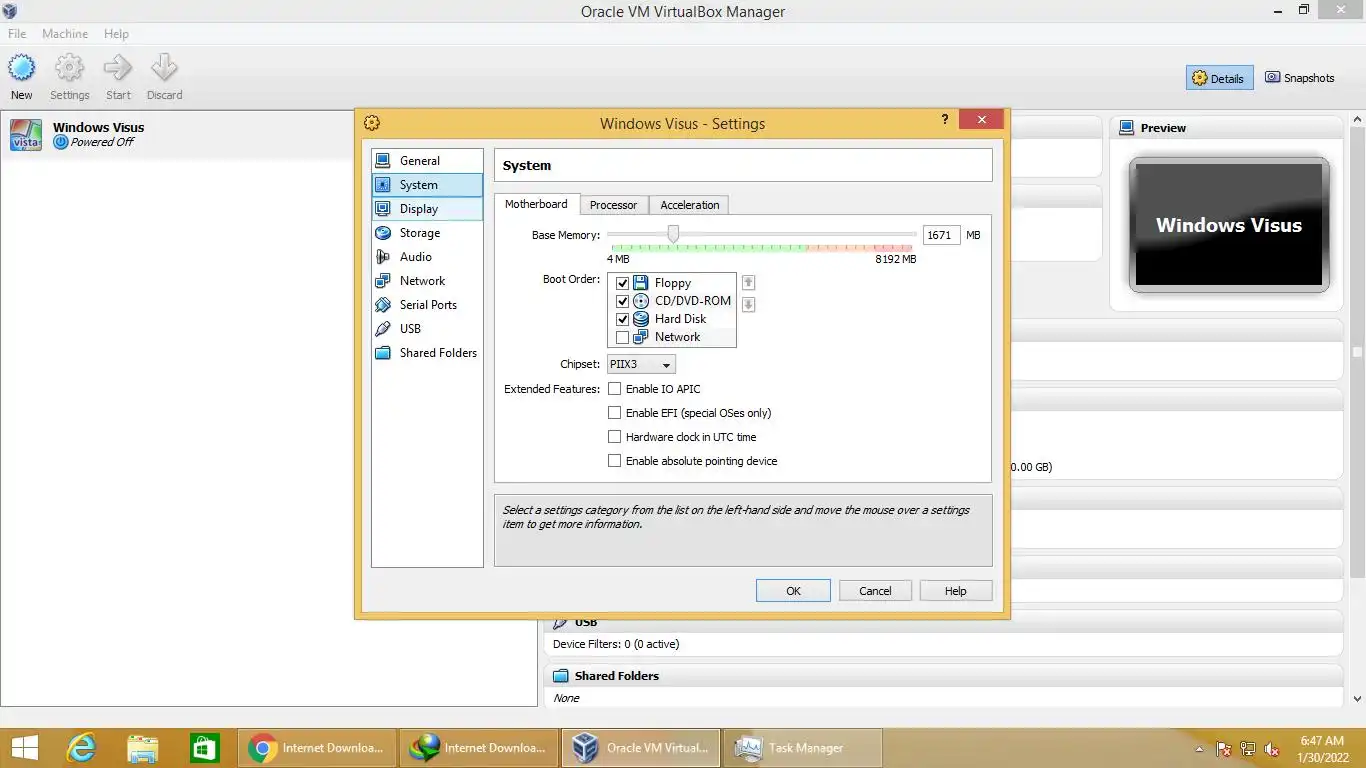The height and width of the screenshot is (768, 1366).
Task: Open the Chipset PIIX3 dropdown
Action: [641, 365]
